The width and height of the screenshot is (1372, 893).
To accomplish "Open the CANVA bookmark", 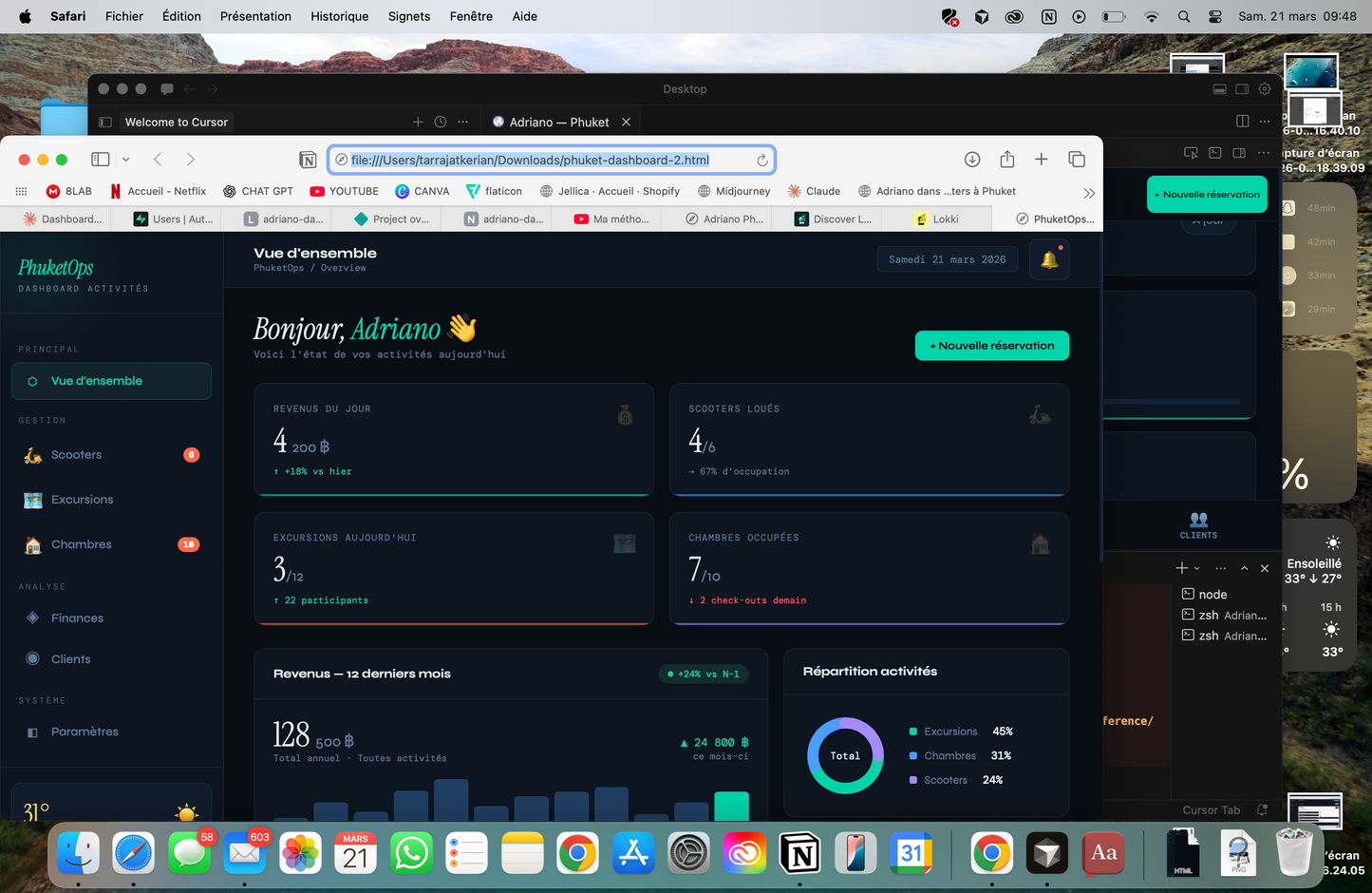I will 423,191.
